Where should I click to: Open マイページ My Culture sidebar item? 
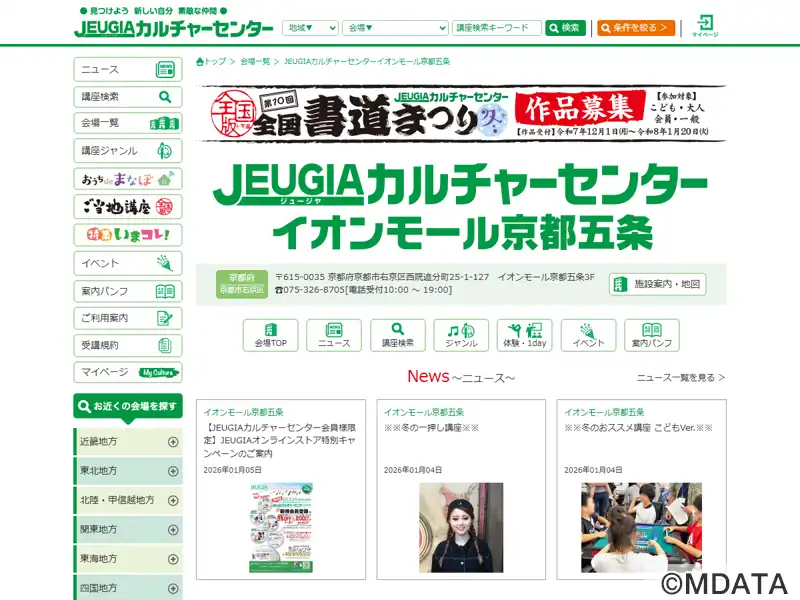point(128,372)
